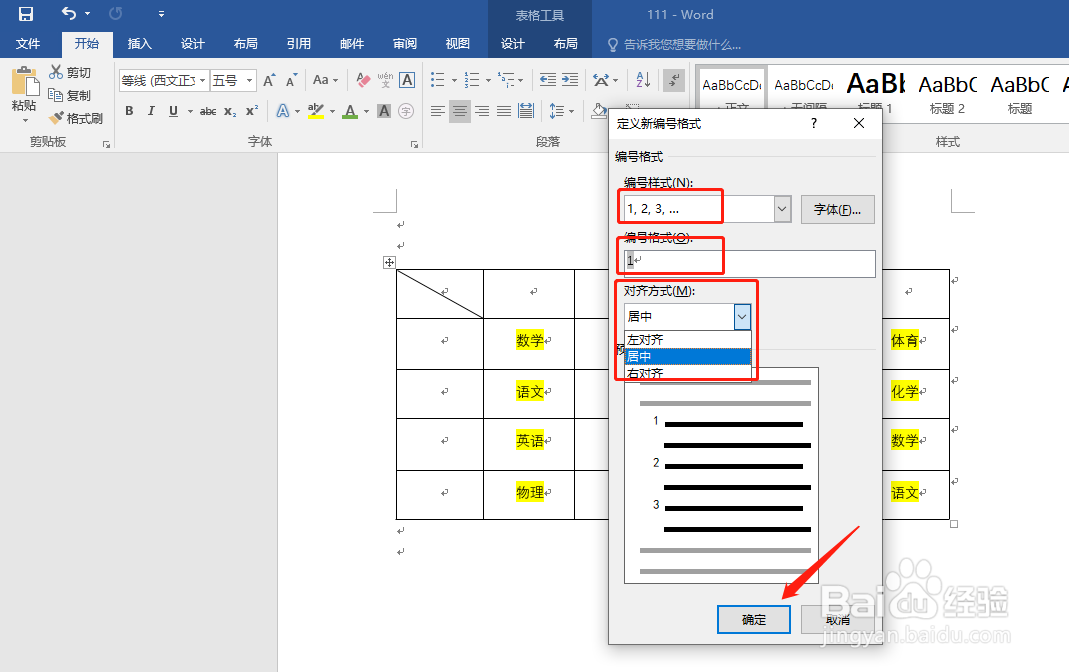Viewport: 1069px width, 672px height.
Task: Open the Change Case Aa dropdown
Action: pyautogui.click(x=325, y=80)
